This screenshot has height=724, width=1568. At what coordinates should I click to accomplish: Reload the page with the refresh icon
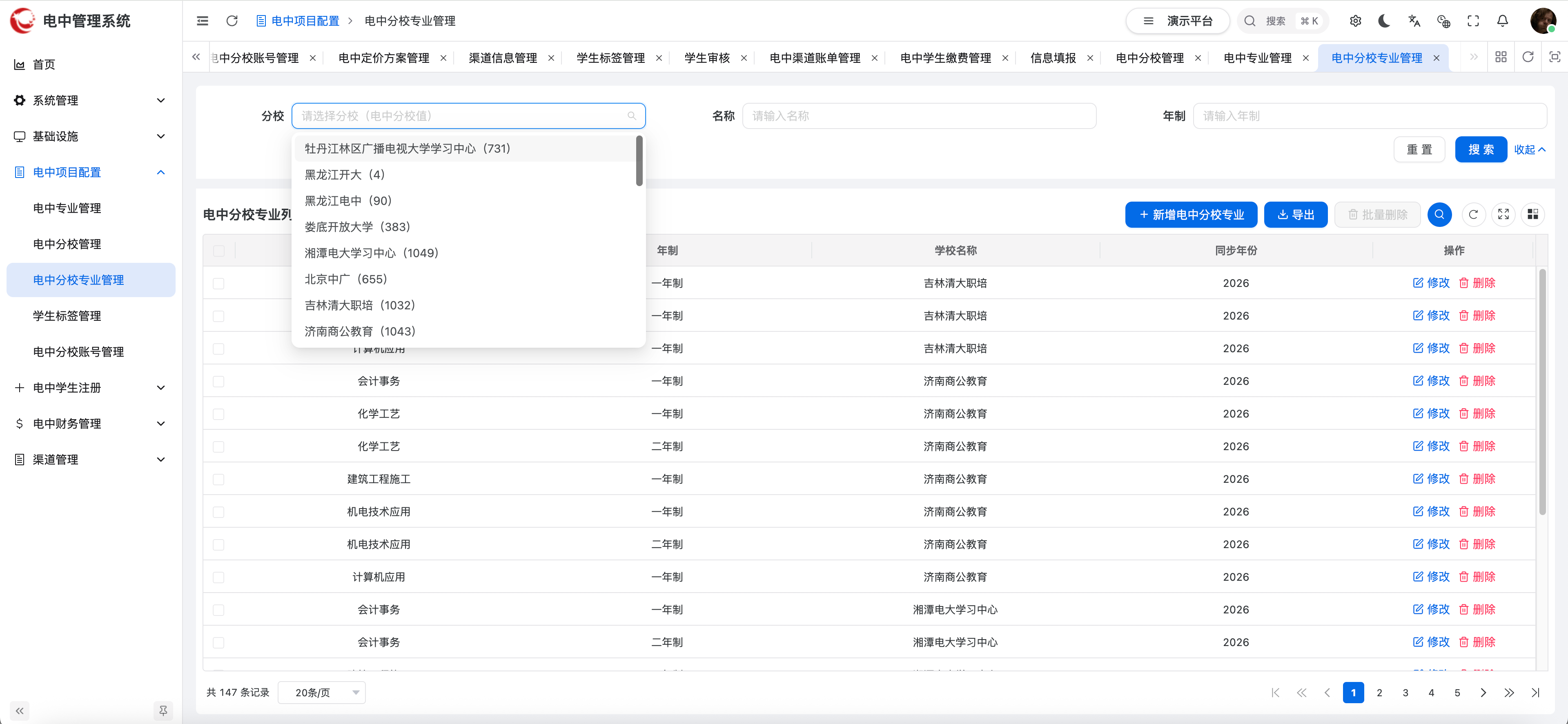[231, 20]
